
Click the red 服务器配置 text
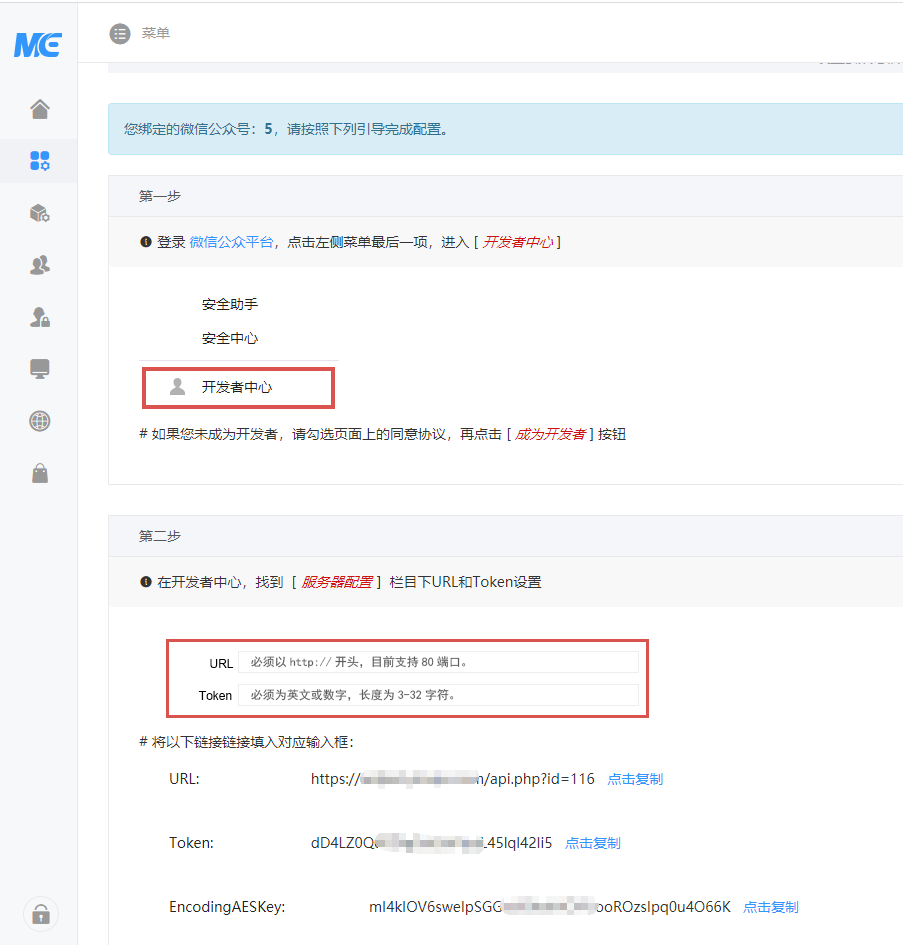click(x=337, y=582)
